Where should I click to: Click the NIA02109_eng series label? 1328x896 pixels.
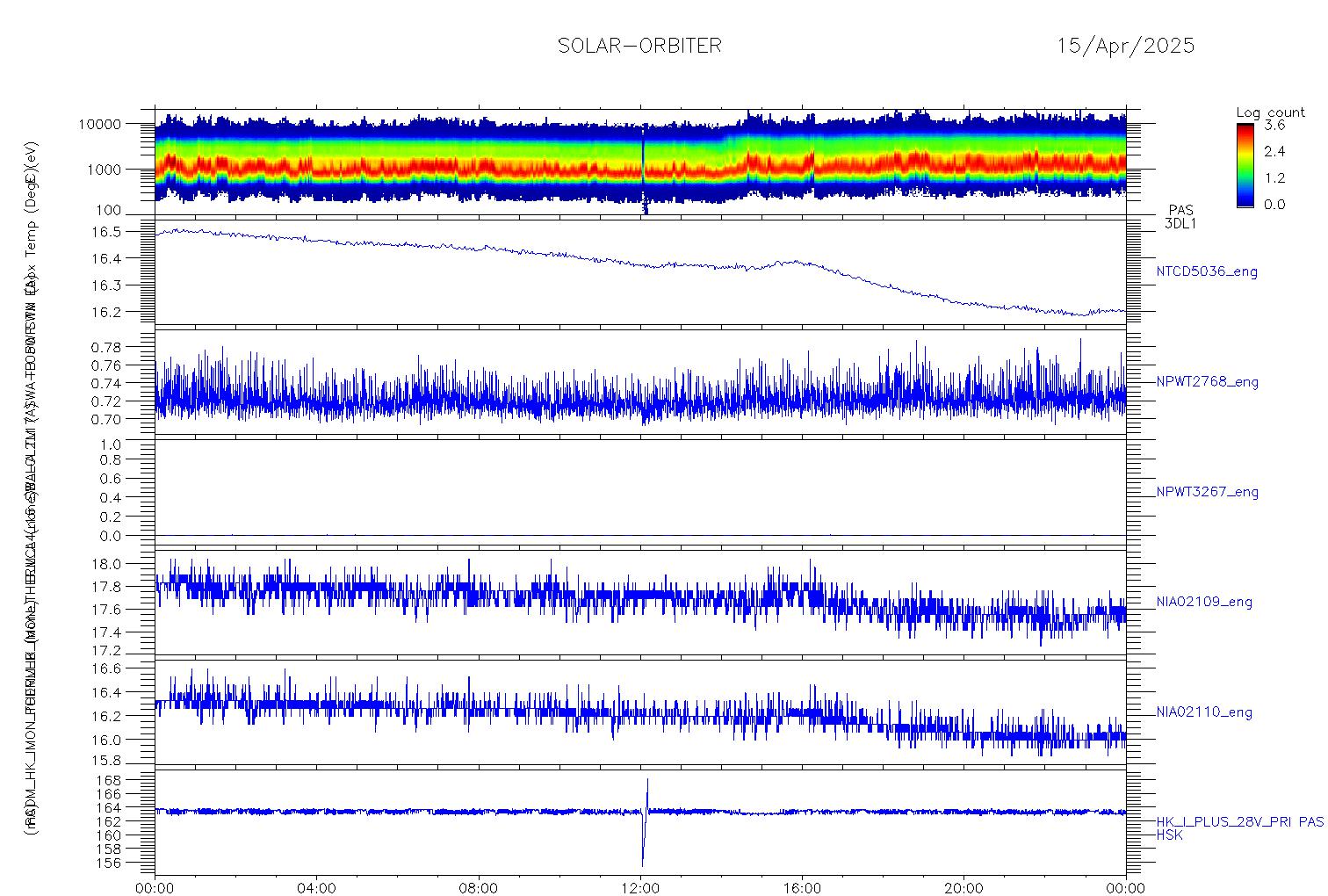pyautogui.click(x=1204, y=602)
